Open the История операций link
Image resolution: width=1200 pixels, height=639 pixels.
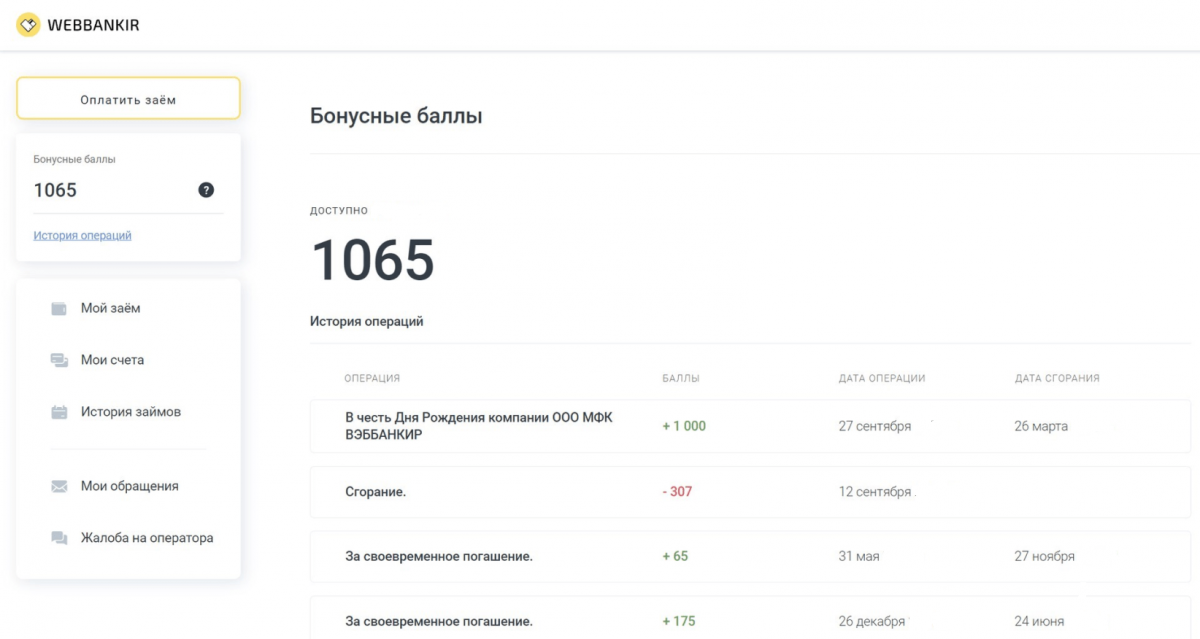(82, 236)
